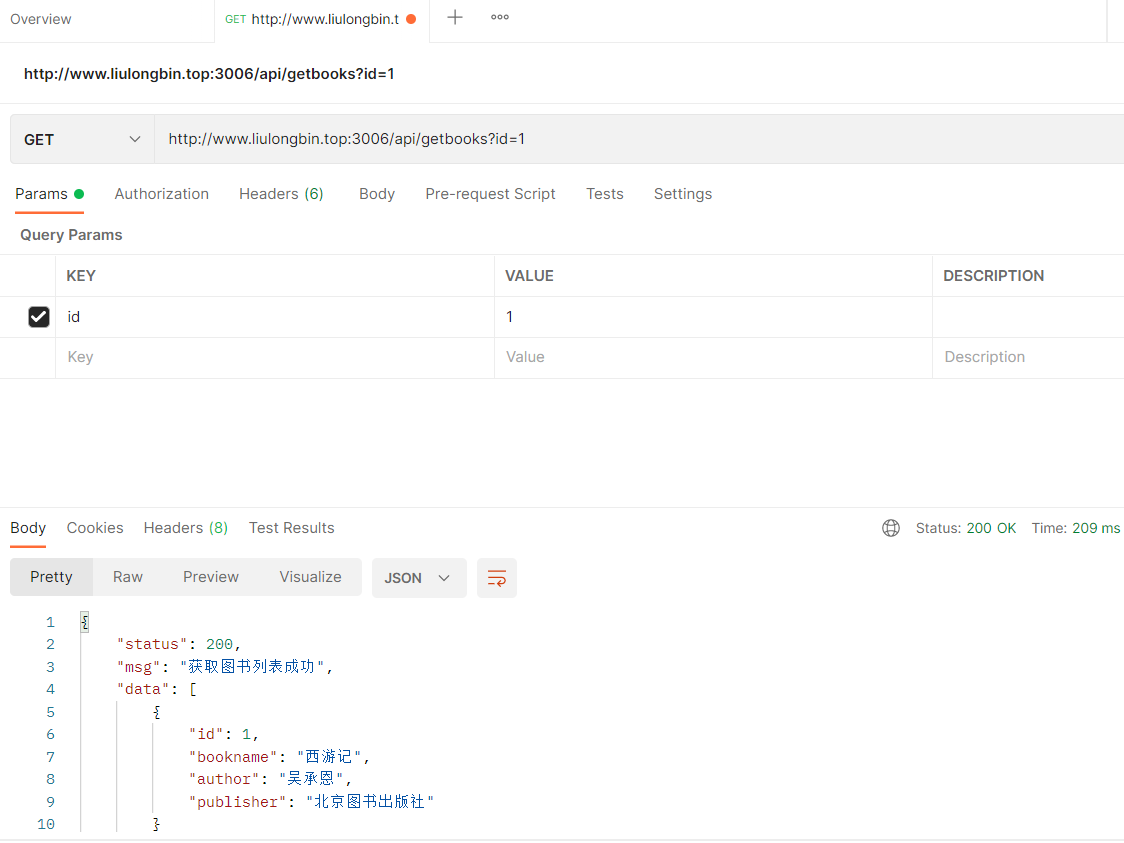The height and width of the screenshot is (843, 1124).
Task: Select the Test Results tab
Action: pyautogui.click(x=291, y=528)
